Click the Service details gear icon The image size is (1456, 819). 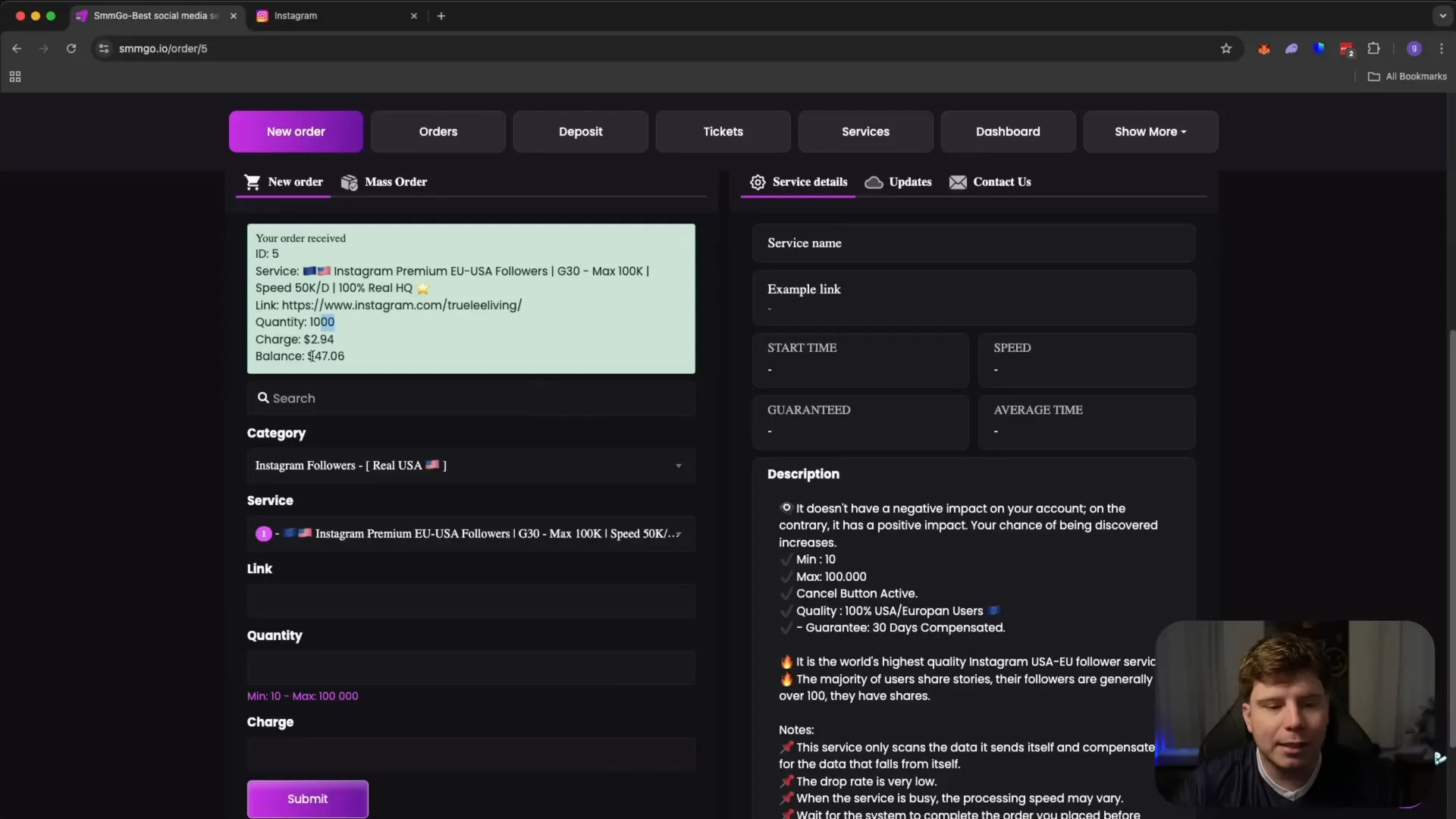[757, 182]
